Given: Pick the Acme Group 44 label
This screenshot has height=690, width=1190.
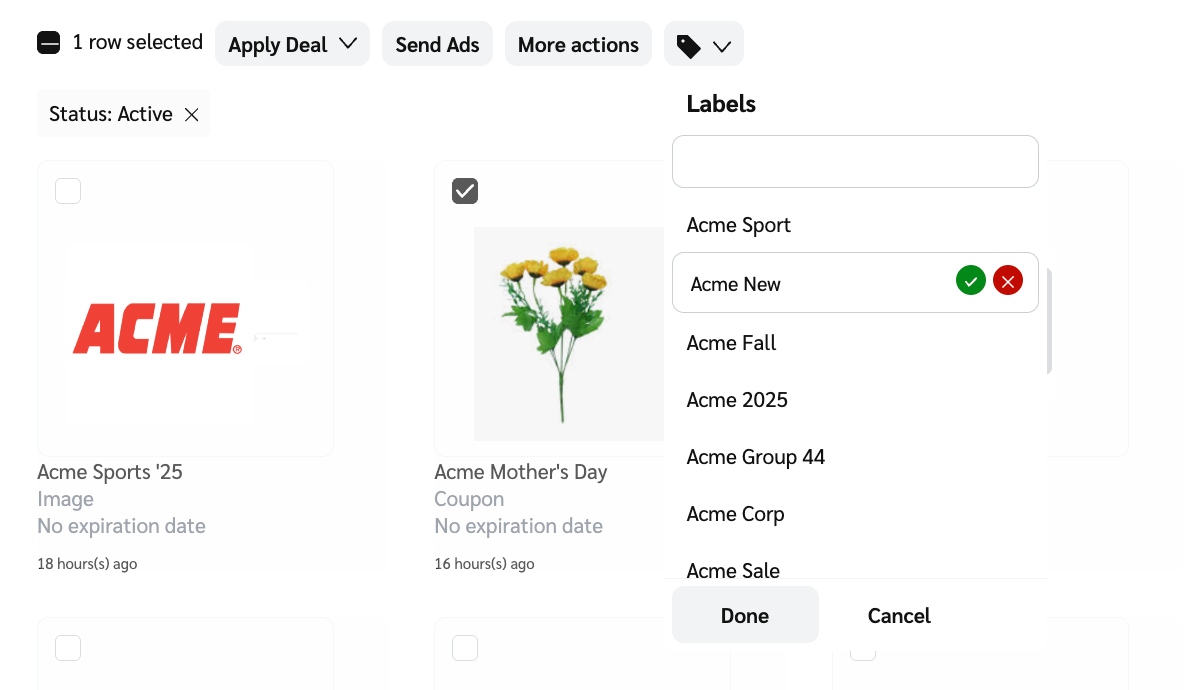Looking at the screenshot, I should pyautogui.click(x=756, y=457).
